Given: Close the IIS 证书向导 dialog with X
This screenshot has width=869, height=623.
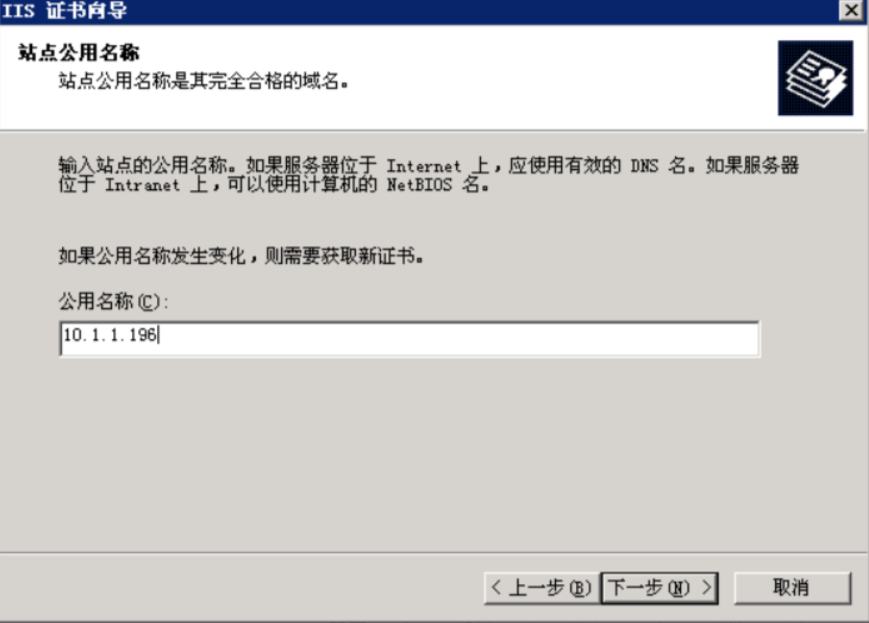Looking at the screenshot, I should [x=851, y=10].
